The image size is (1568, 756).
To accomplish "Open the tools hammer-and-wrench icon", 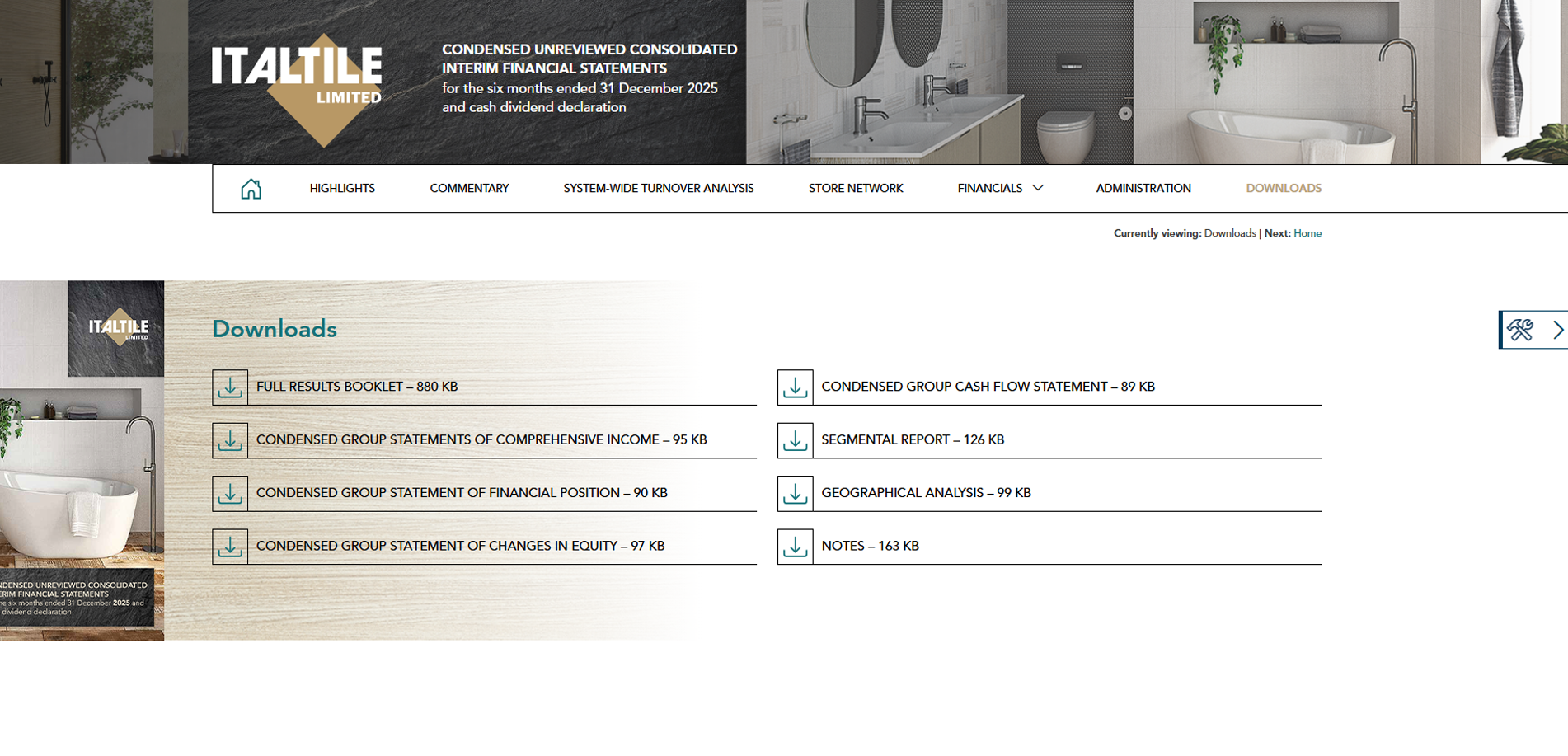I will coord(1520,330).
